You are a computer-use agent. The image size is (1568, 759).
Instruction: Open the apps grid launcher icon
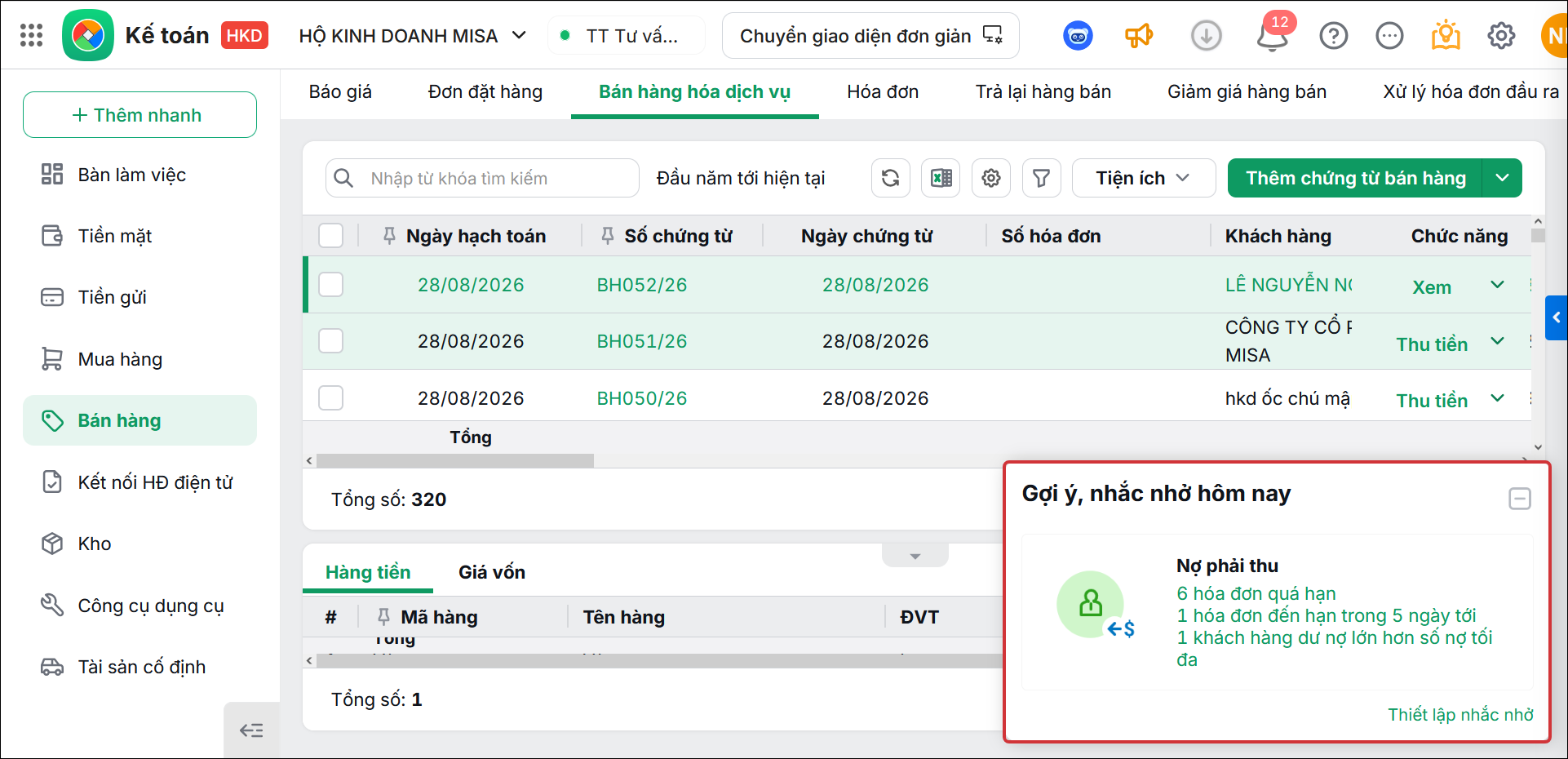point(31,35)
